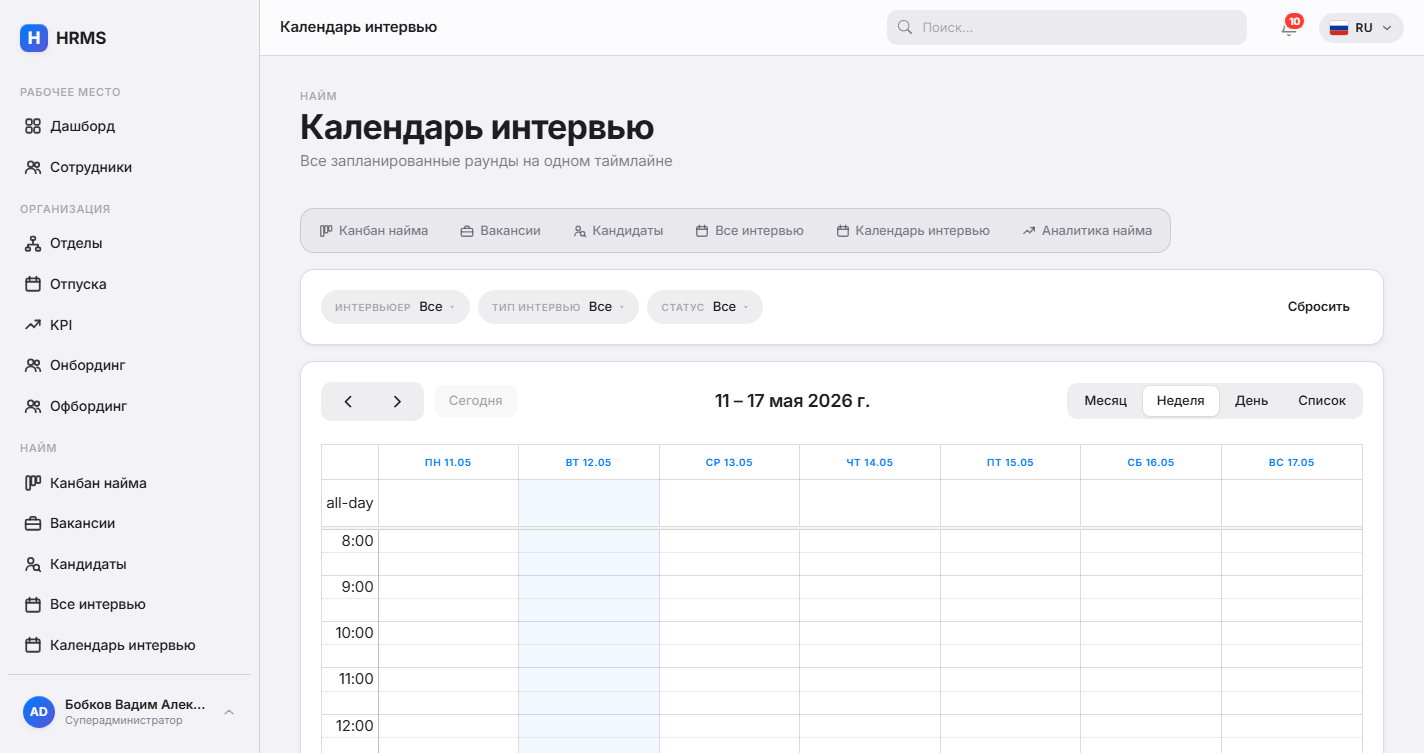Click Аналитика найма trend icon in tab bar
The image size is (1424, 753).
coord(1029,231)
